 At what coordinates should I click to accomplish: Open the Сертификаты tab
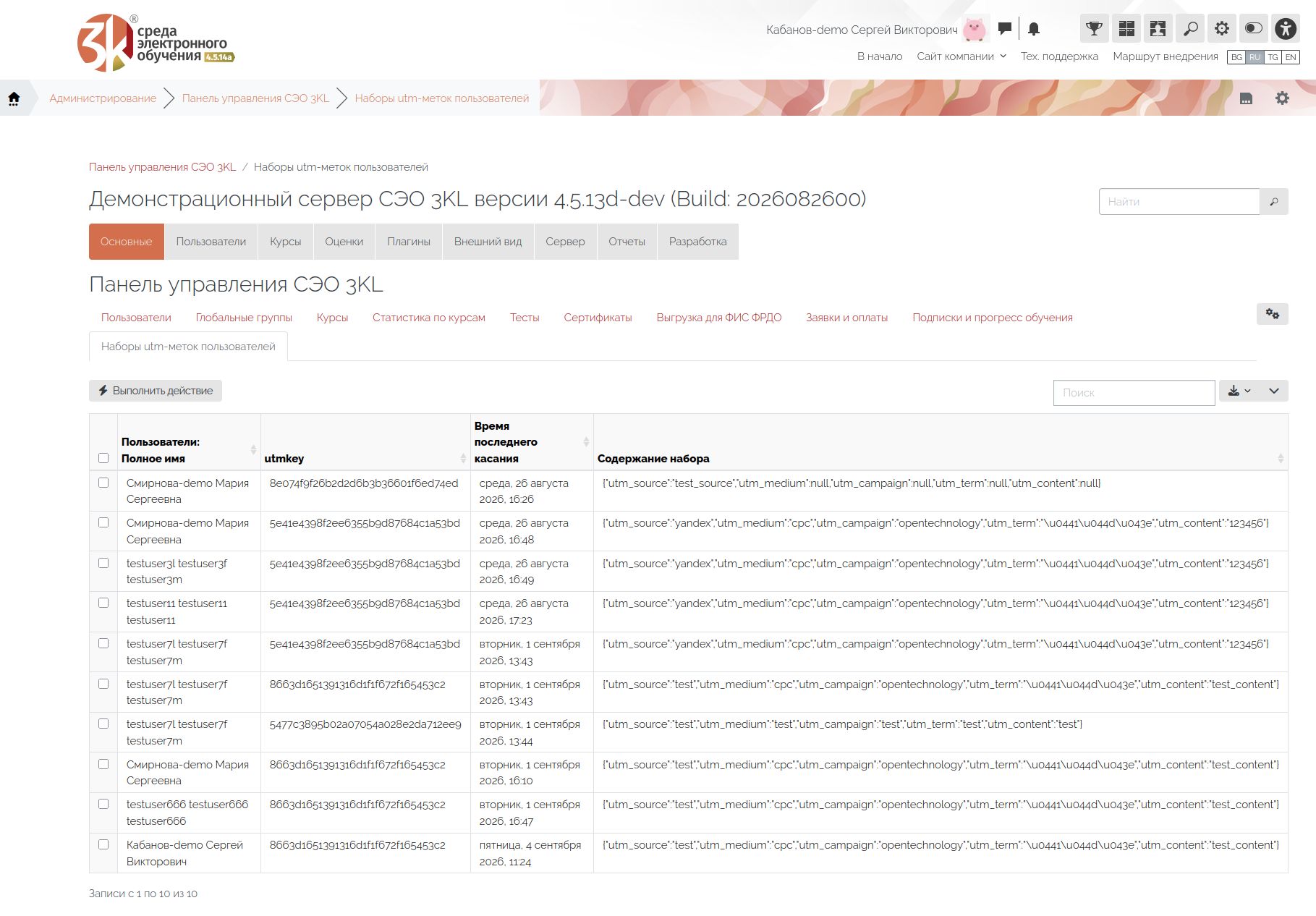pos(598,318)
